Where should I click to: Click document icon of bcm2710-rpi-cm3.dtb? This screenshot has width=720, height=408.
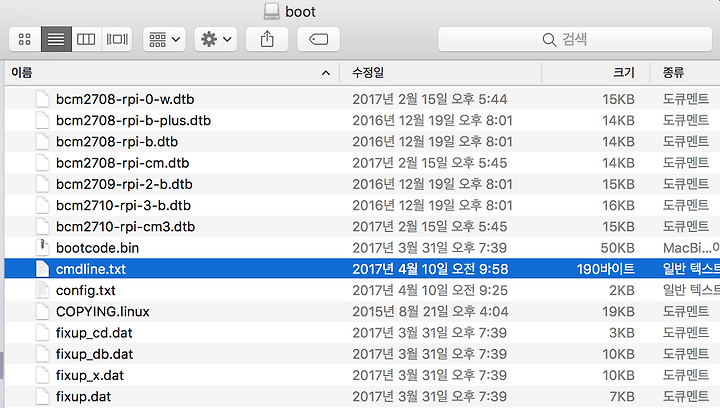[42, 227]
